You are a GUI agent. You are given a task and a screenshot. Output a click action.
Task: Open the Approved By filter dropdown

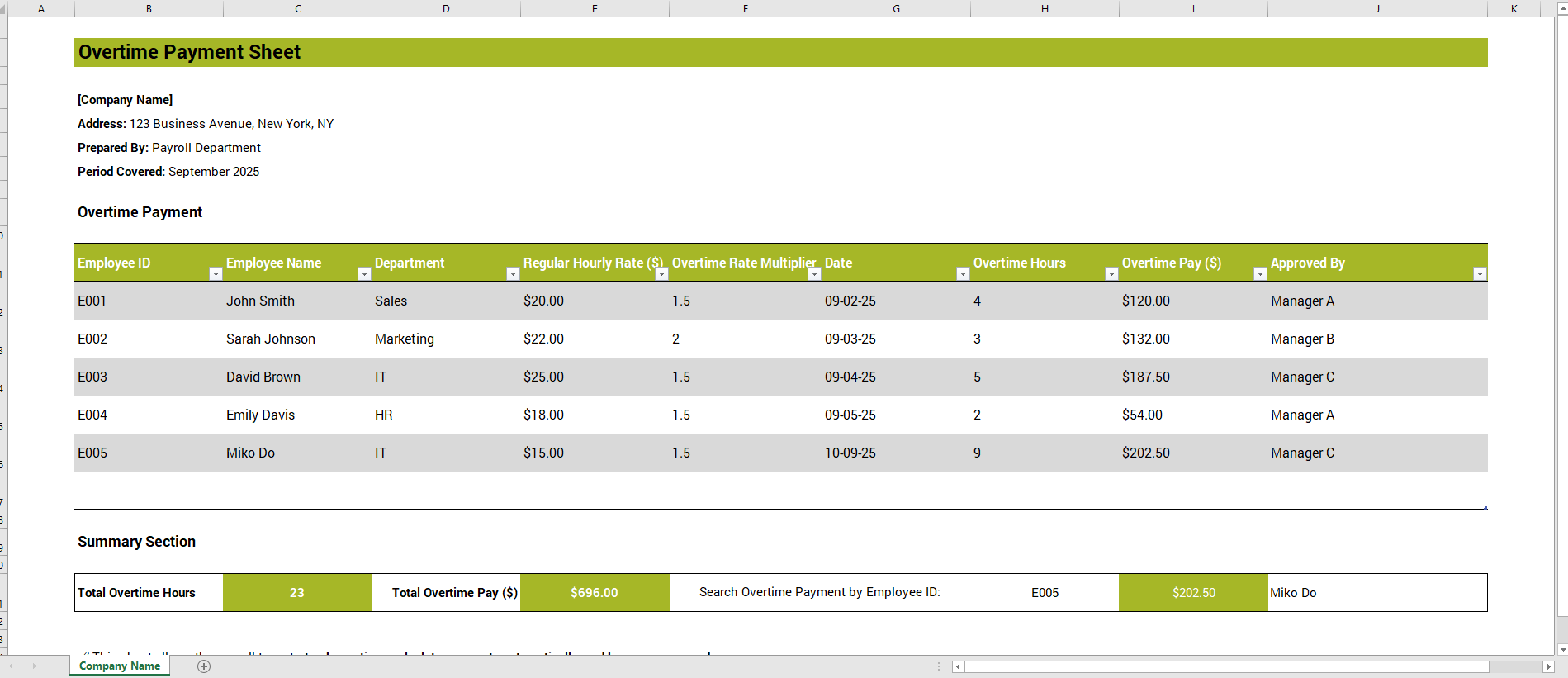(1480, 274)
